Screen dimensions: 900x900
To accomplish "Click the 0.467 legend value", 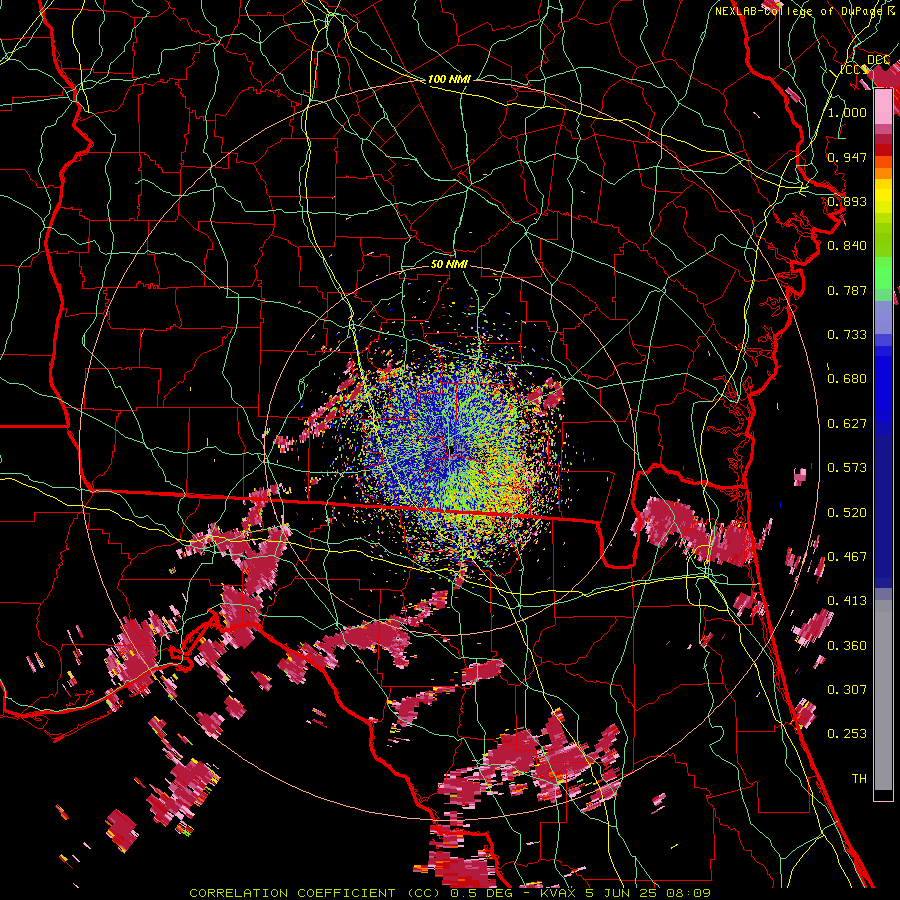I will tap(847, 557).
